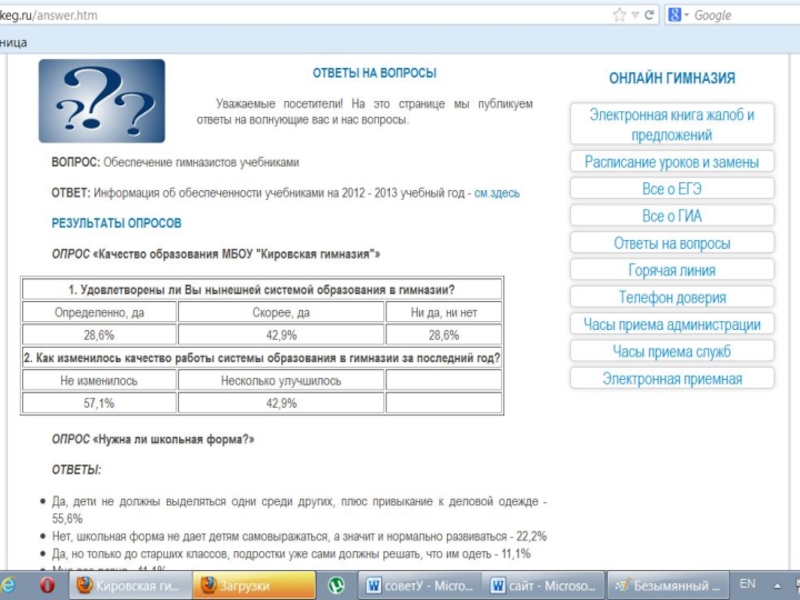Viewport: 800px width, 600px height.
Task: Open URL history dropdown arrow
Action: 635,15
